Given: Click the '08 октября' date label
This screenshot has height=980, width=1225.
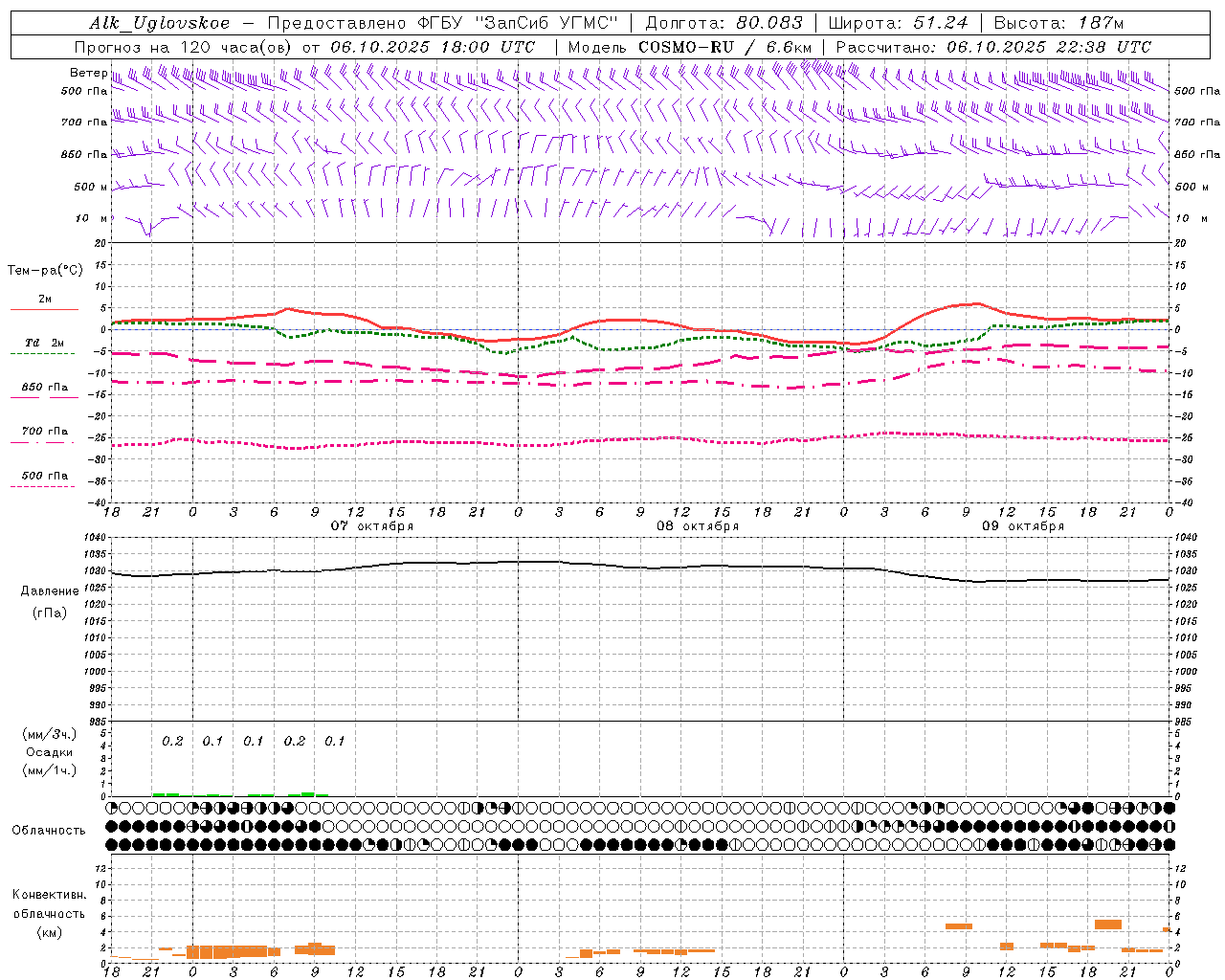Looking at the screenshot, I should click(x=698, y=526).
